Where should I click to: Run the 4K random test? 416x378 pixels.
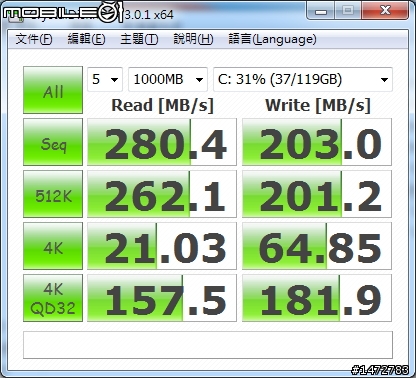(53, 246)
